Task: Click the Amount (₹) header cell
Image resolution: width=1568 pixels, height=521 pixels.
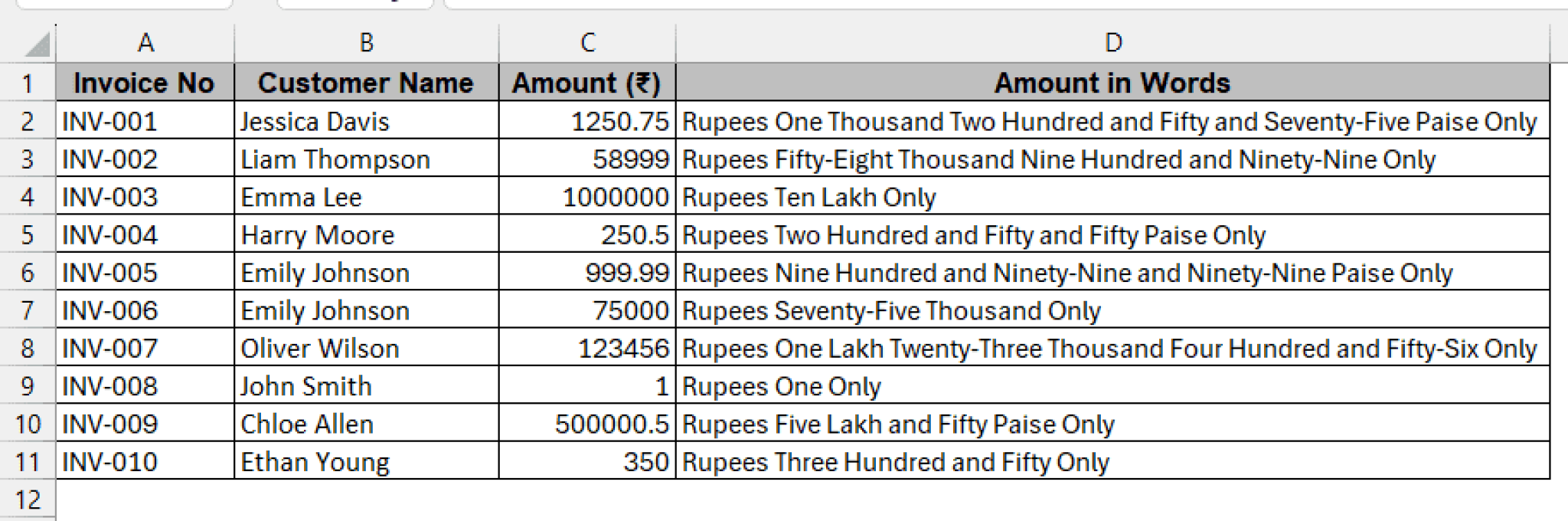Action: (586, 83)
